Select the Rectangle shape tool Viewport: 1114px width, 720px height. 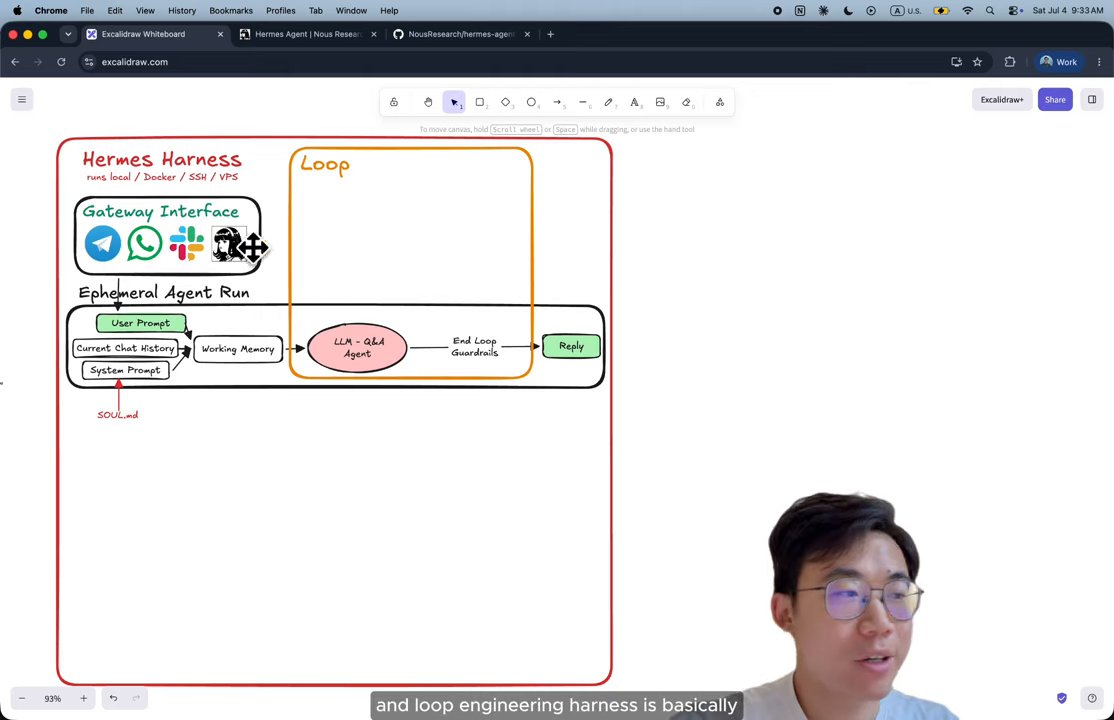click(480, 102)
